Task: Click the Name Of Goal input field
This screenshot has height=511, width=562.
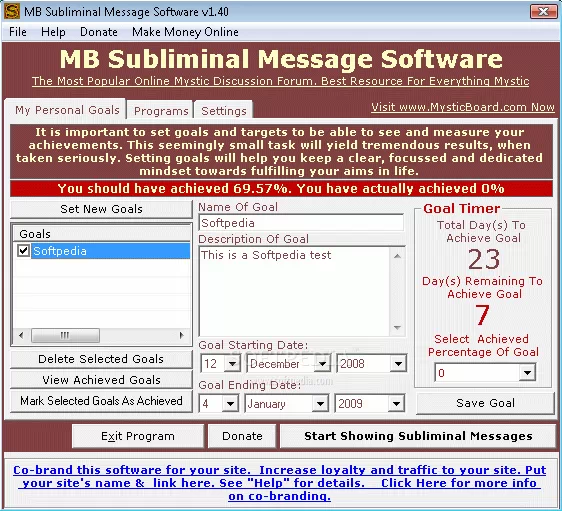Action: click(301, 223)
